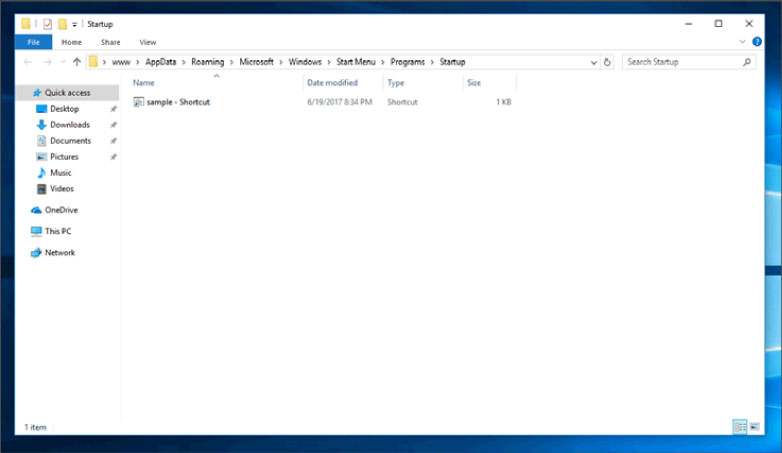This screenshot has height=453, width=782.
Task: Open address bar history dropdown
Action: pos(592,62)
